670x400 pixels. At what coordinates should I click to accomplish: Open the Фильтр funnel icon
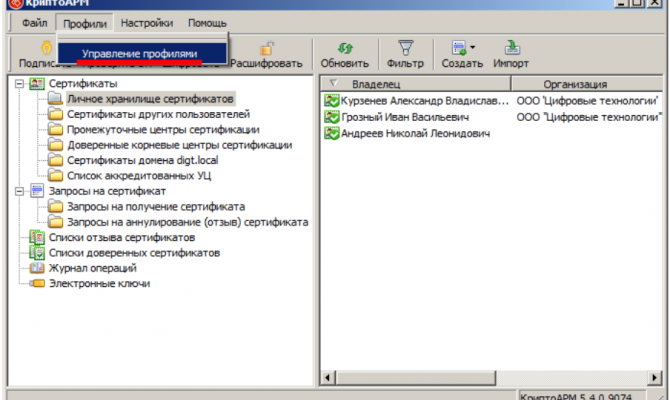tap(406, 48)
